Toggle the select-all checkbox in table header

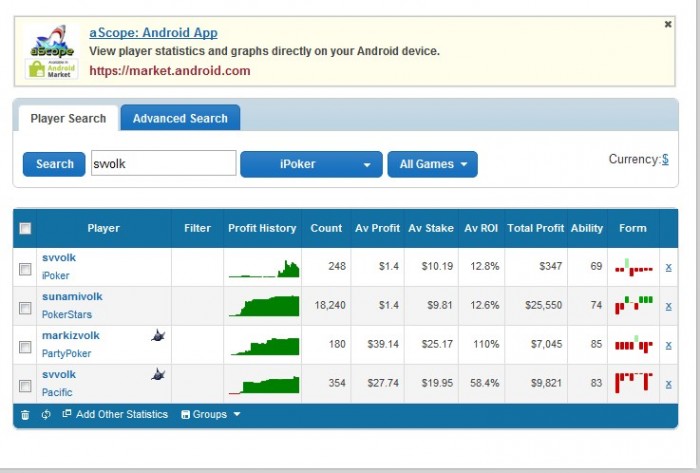25,228
